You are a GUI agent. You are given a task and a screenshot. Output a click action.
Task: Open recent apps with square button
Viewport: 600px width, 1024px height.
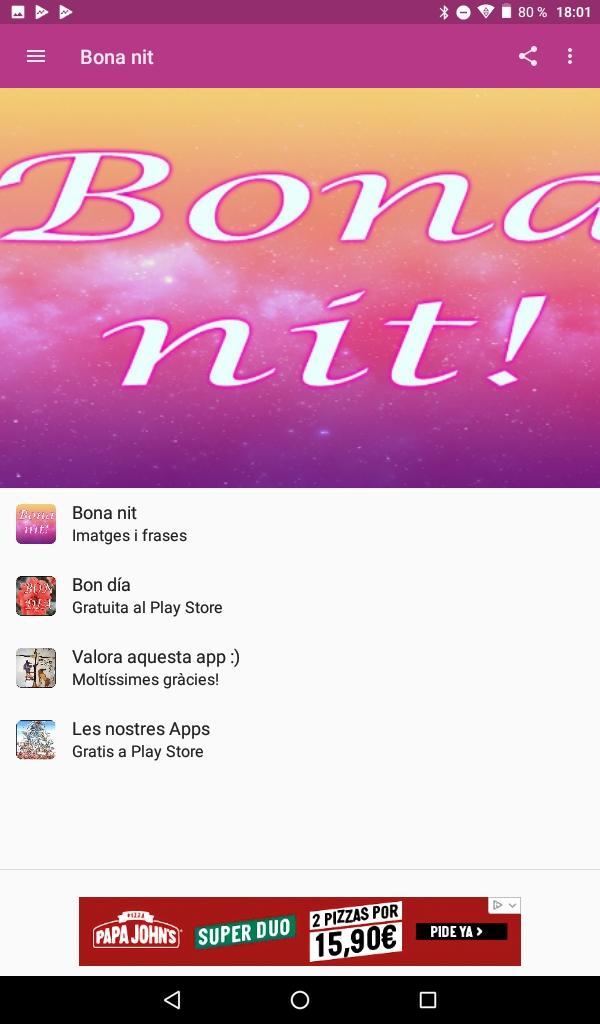coord(428,999)
